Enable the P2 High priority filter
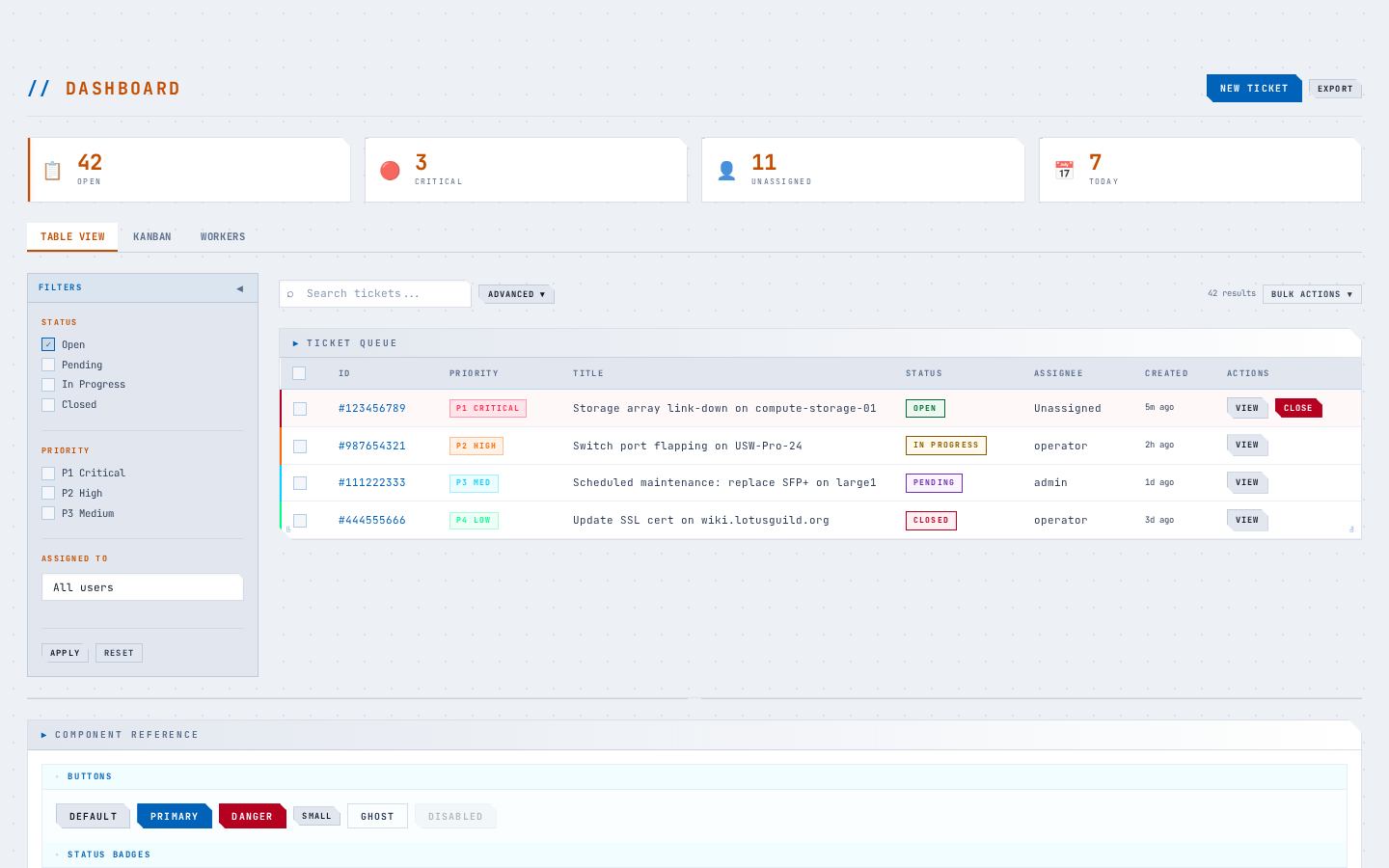This screenshot has height=868, width=1389. pos(48,493)
